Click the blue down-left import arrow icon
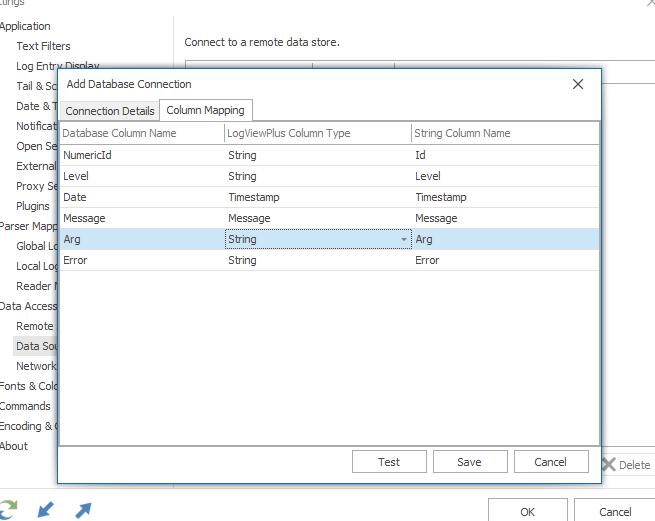This screenshot has height=521, width=655. tap(45, 510)
